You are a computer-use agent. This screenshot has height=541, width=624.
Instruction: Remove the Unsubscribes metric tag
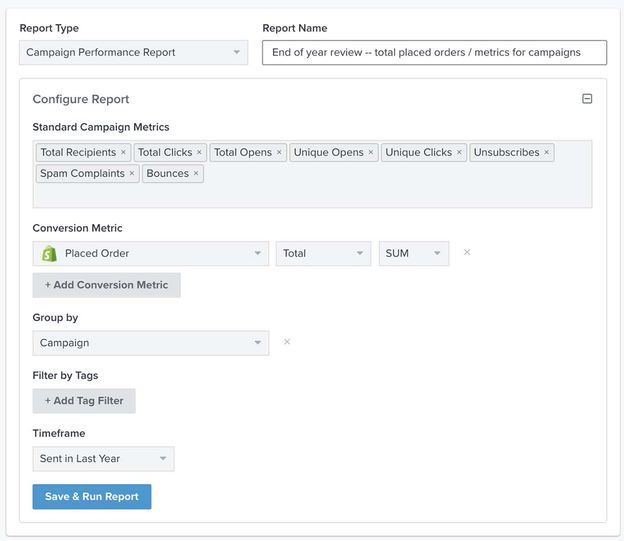(546, 152)
